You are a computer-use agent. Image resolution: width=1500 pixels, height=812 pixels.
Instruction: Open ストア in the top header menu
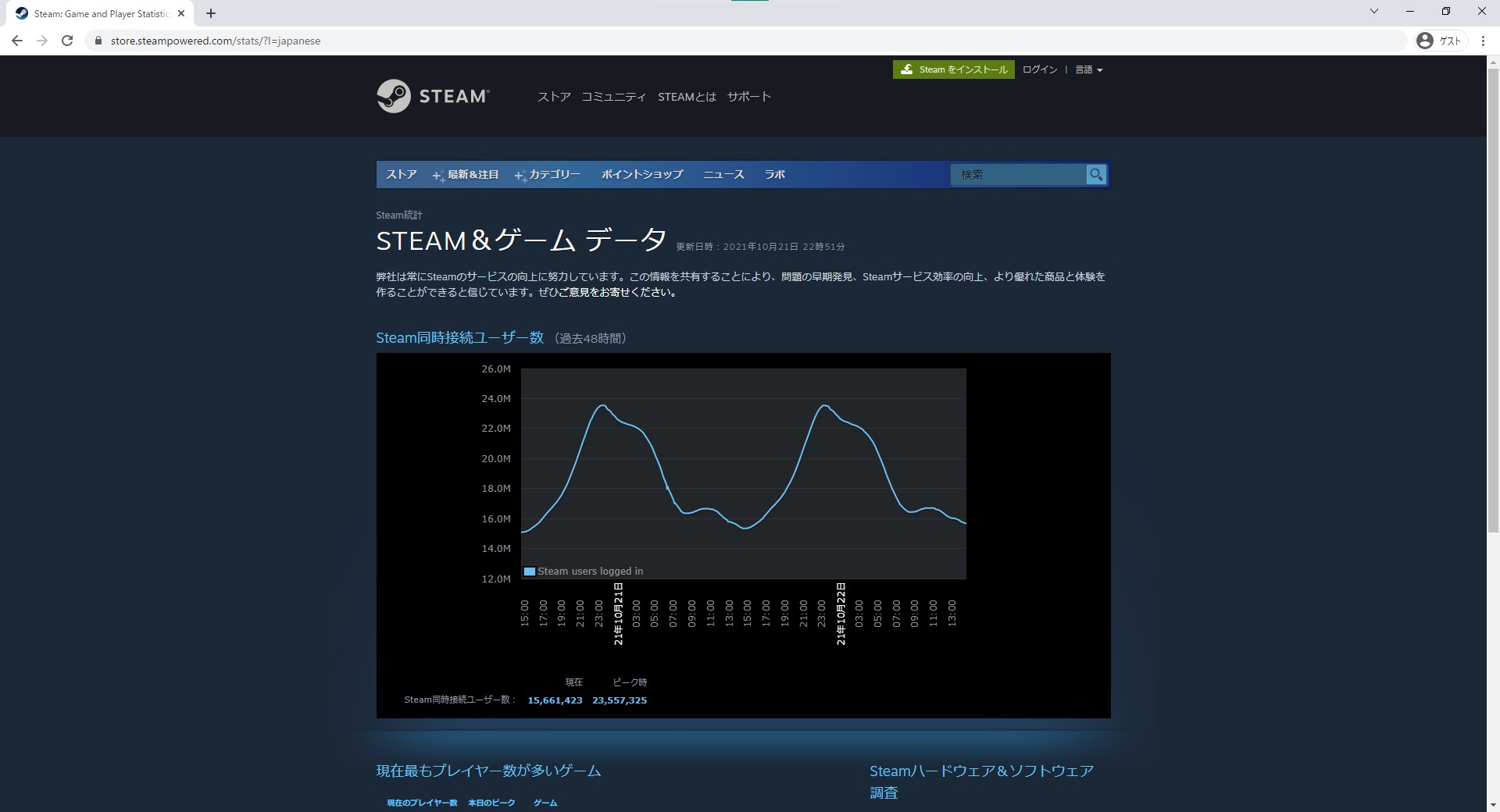coord(554,97)
